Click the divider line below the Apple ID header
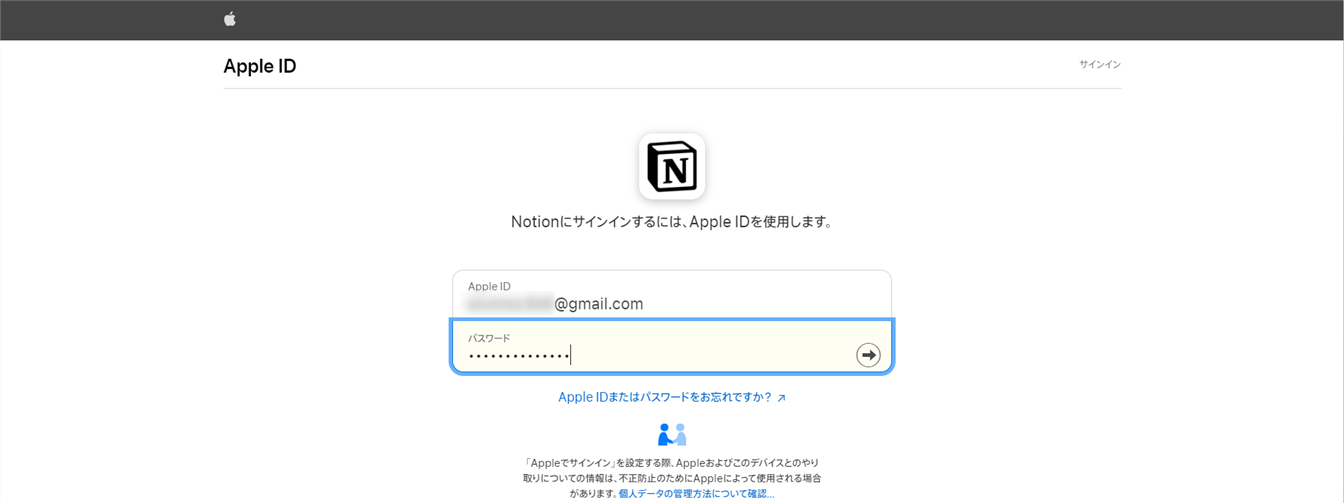The width and height of the screenshot is (1344, 503). point(672,88)
